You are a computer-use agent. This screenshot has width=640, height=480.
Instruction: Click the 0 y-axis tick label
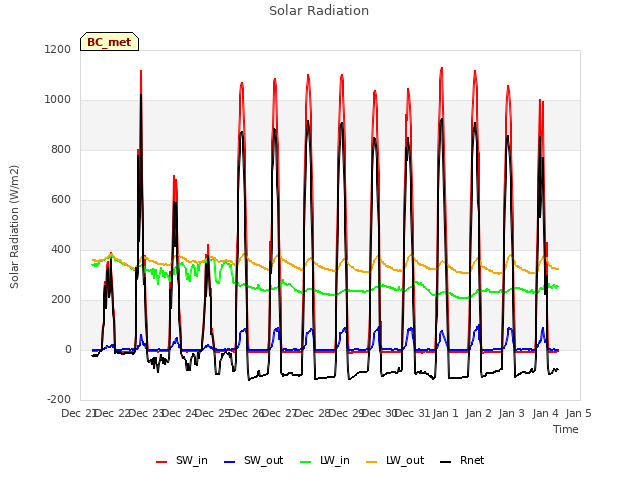(68, 349)
